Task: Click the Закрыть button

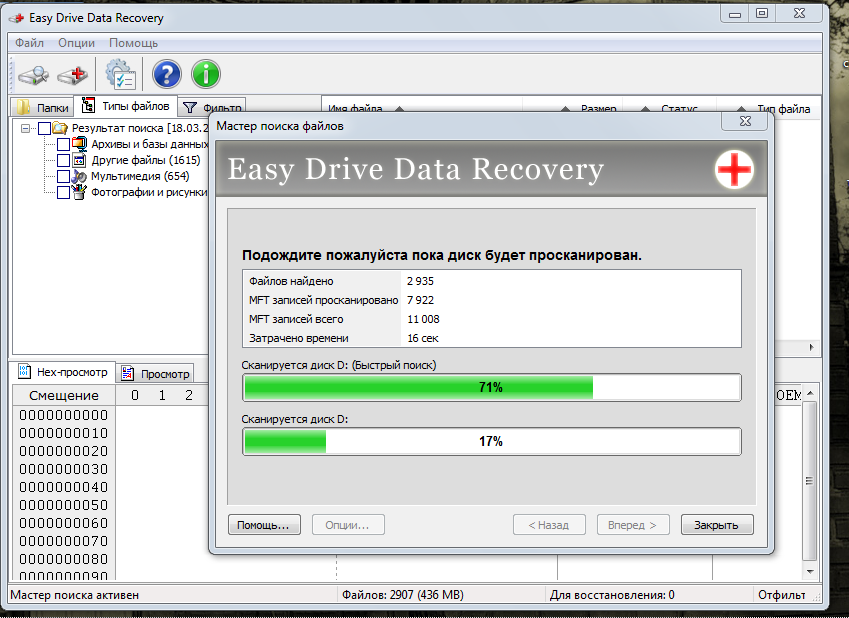Action: pyautogui.click(x=717, y=525)
